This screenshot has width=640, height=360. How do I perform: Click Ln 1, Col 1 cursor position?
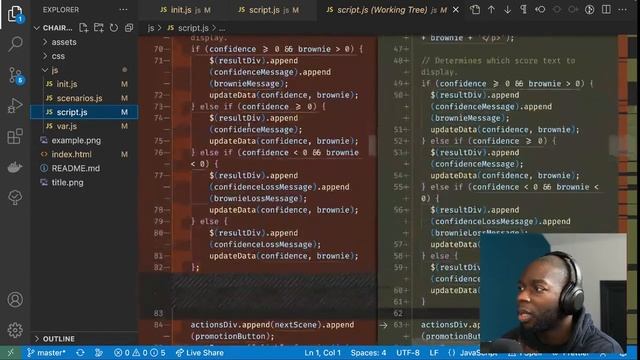(322, 353)
